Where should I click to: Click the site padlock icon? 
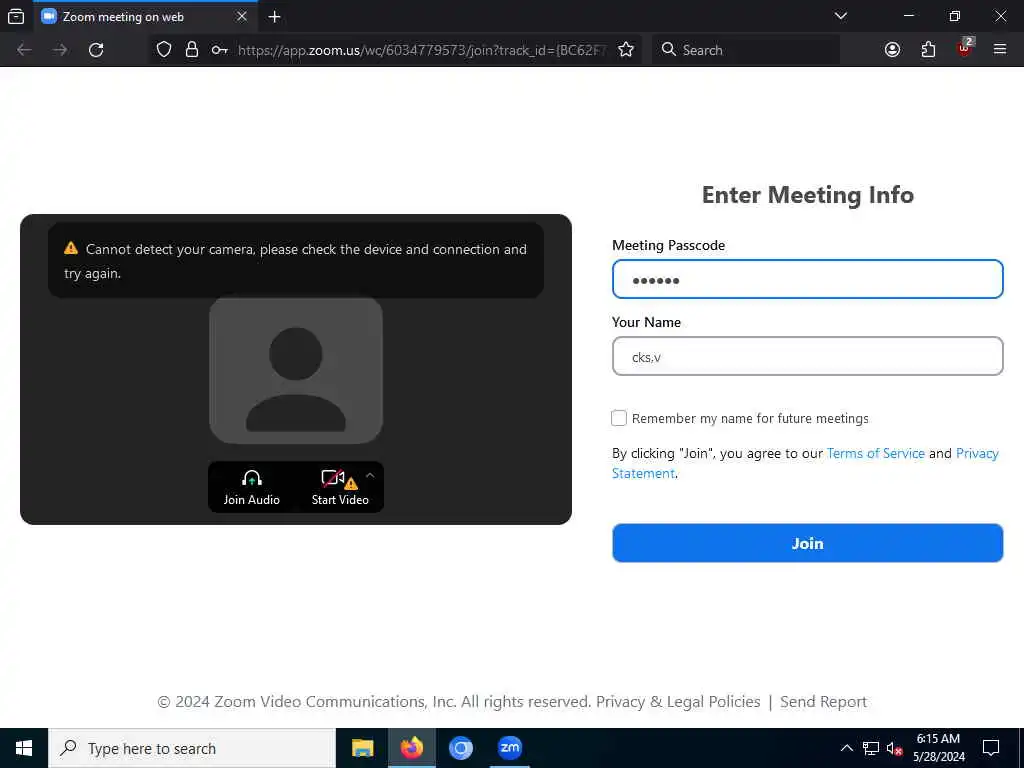point(191,50)
